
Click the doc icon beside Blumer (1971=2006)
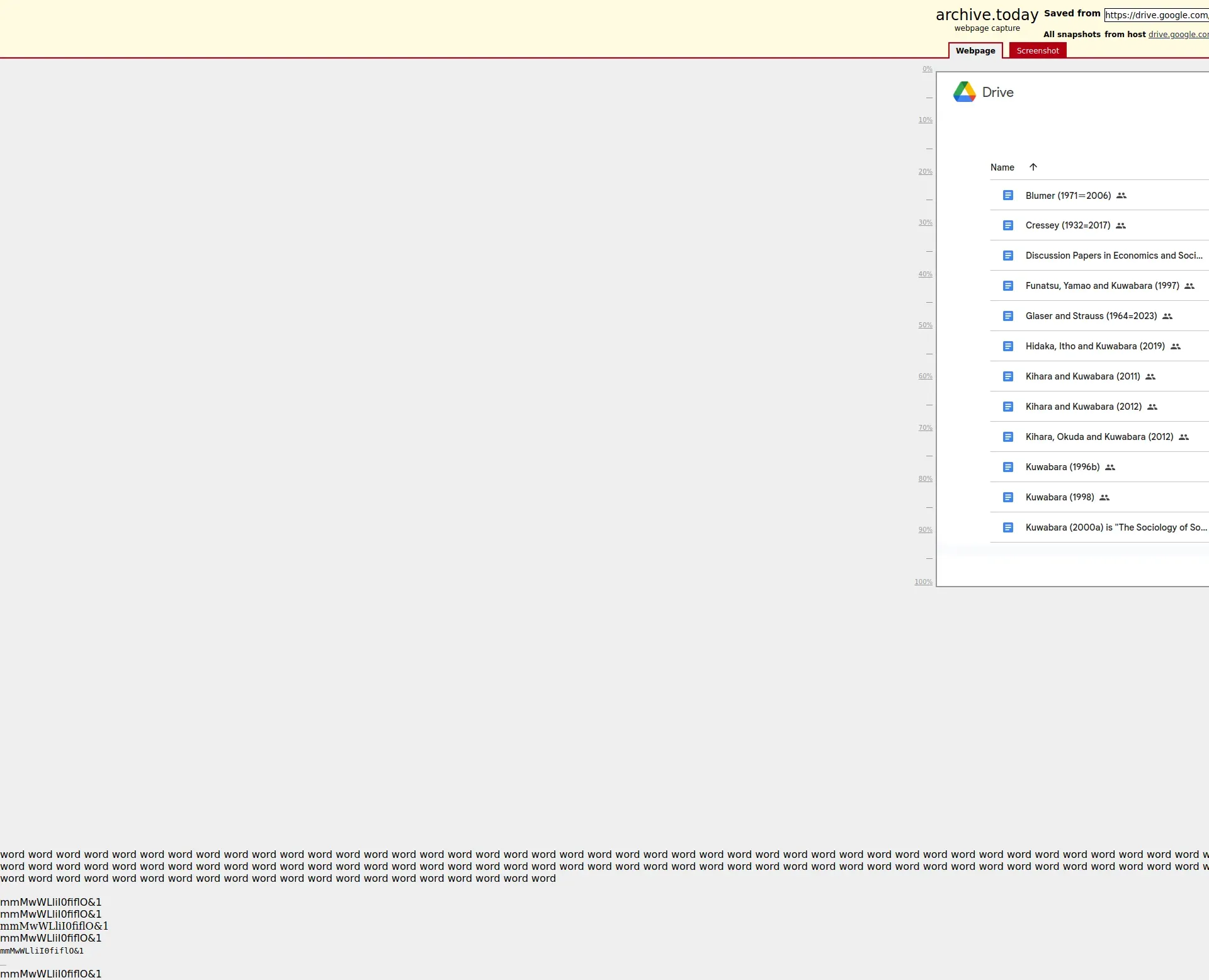pos(1007,195)
